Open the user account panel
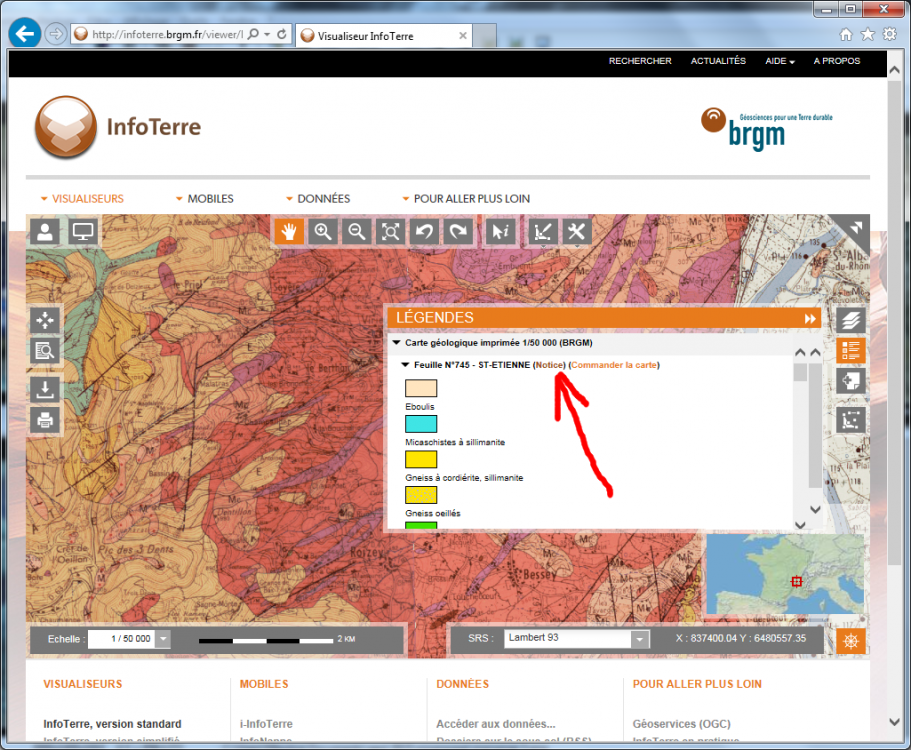This screenshot has height=750, width=911. point(45,232)
